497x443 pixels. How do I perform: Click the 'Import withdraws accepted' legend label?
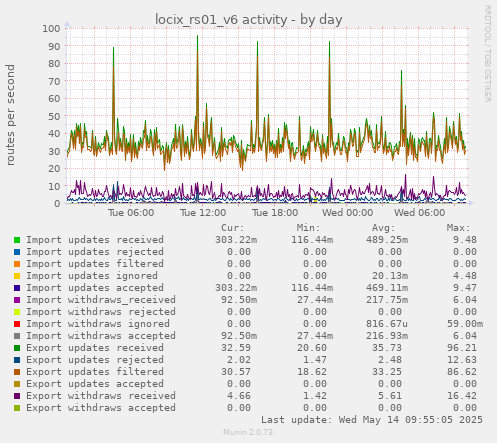(x=101, y=336)
